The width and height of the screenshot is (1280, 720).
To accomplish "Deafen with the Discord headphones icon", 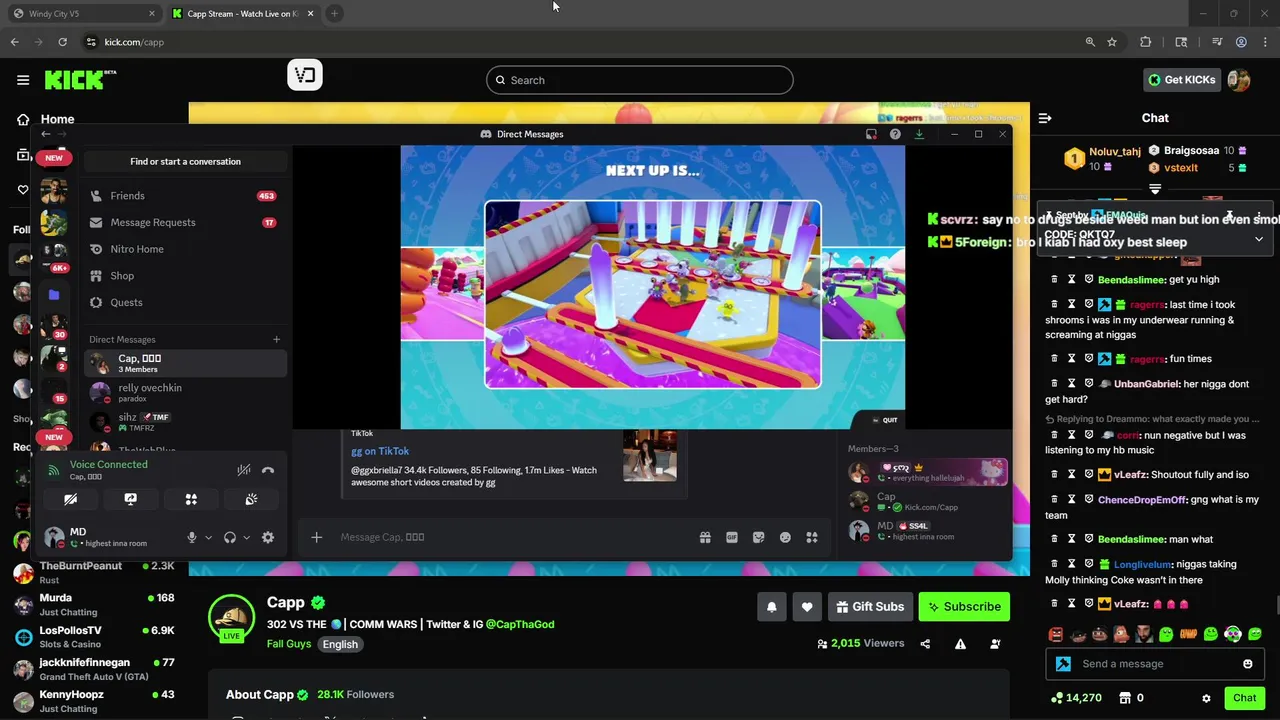I will click(x=230, y=537).
